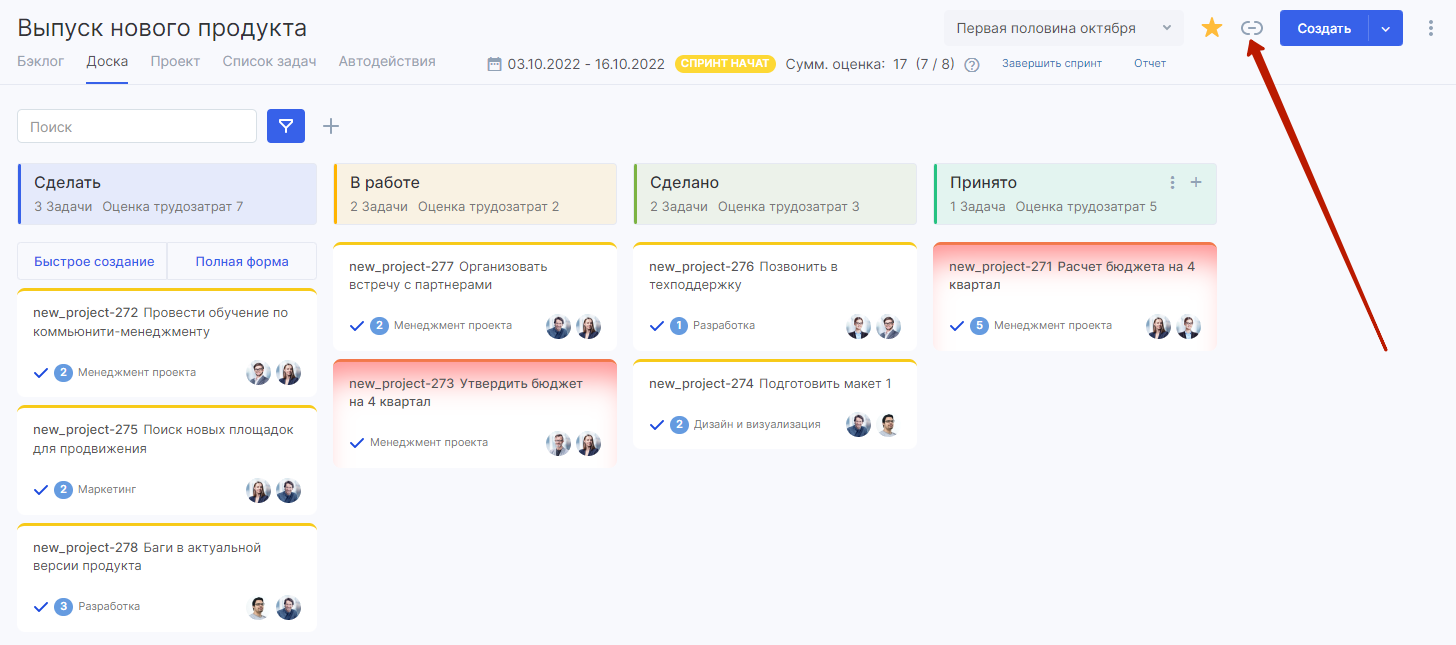Open the Отчет link
Viewport: 1456px width, 645px height.
click(1150, 63)
